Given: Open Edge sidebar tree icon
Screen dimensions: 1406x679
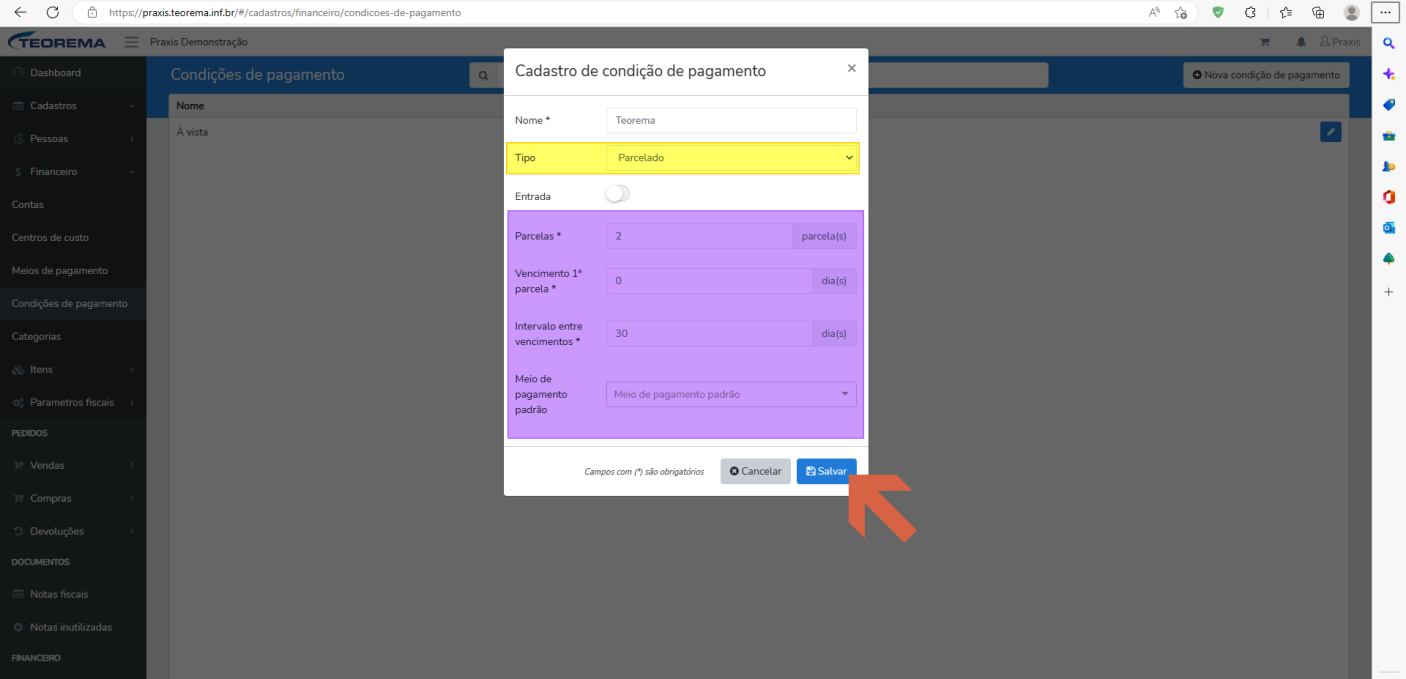Looking at the screenshot, I should pos(1389,259).
